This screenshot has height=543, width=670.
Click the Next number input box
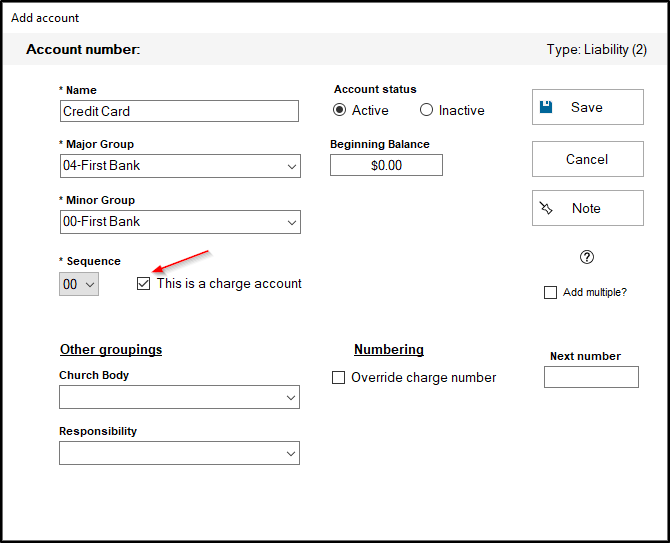tap(590, 377)
